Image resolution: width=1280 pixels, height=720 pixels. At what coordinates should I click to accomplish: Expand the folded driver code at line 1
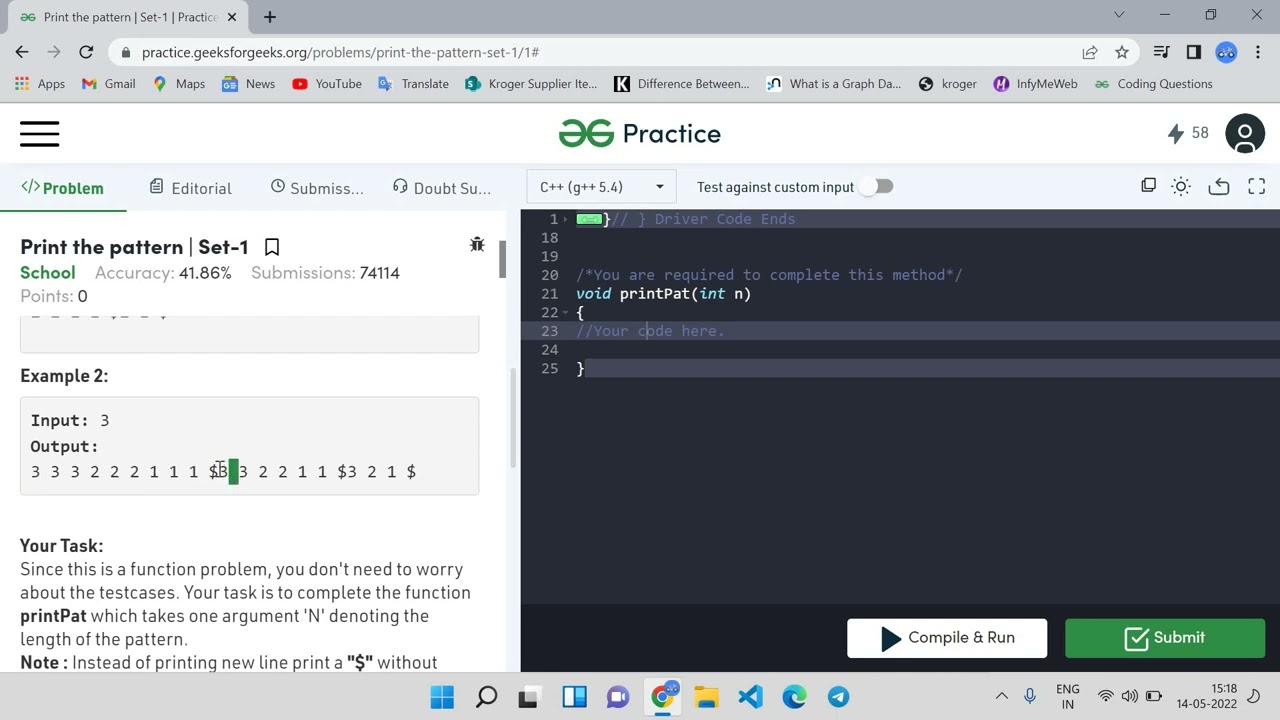(x=589, y=219)
